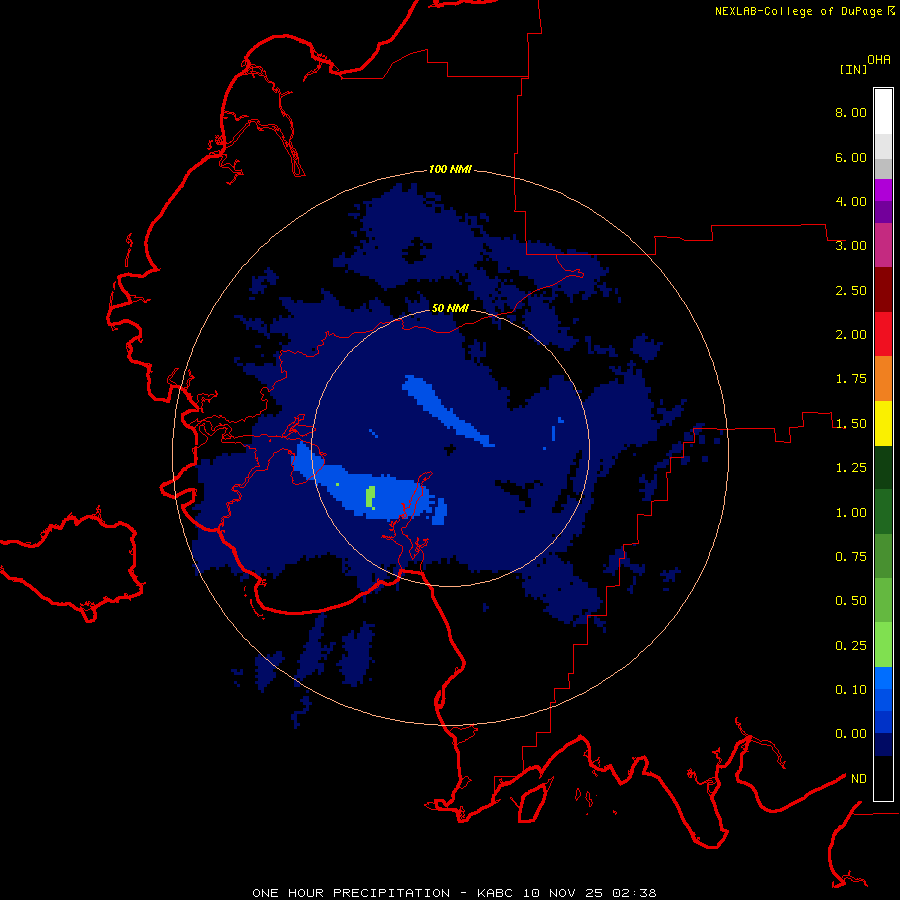This screenshot has height=900, width=900.
Task: Click the 2.50 legend value
Action: [x=851, y=290]
